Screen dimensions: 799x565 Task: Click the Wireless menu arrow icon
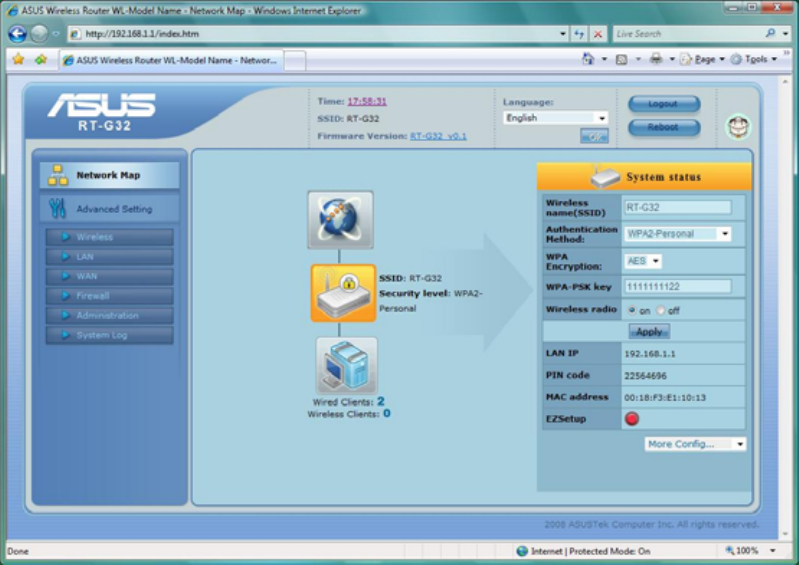(65, 236)
